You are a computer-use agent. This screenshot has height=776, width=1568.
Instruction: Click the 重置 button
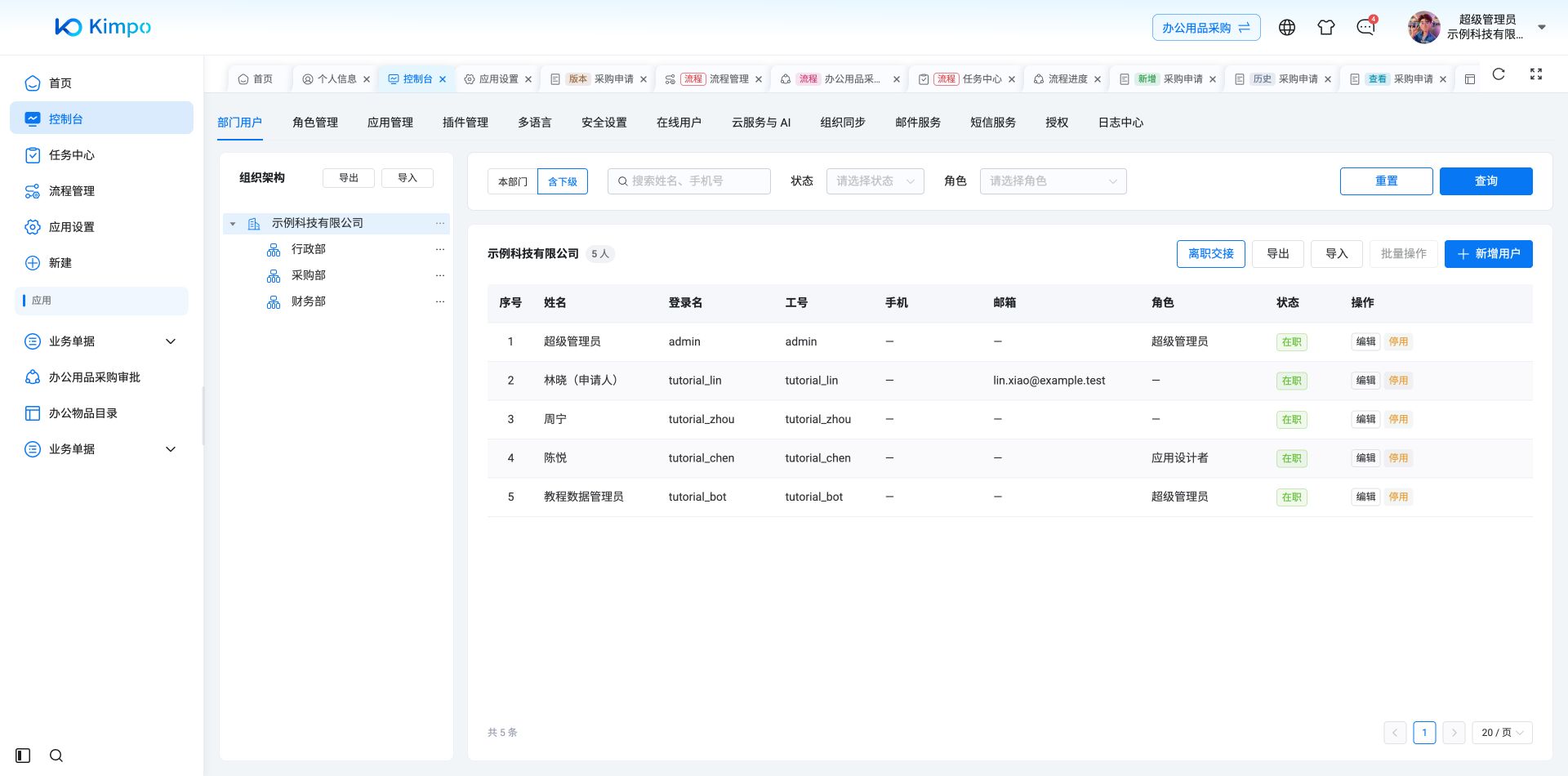(1386, 181)
